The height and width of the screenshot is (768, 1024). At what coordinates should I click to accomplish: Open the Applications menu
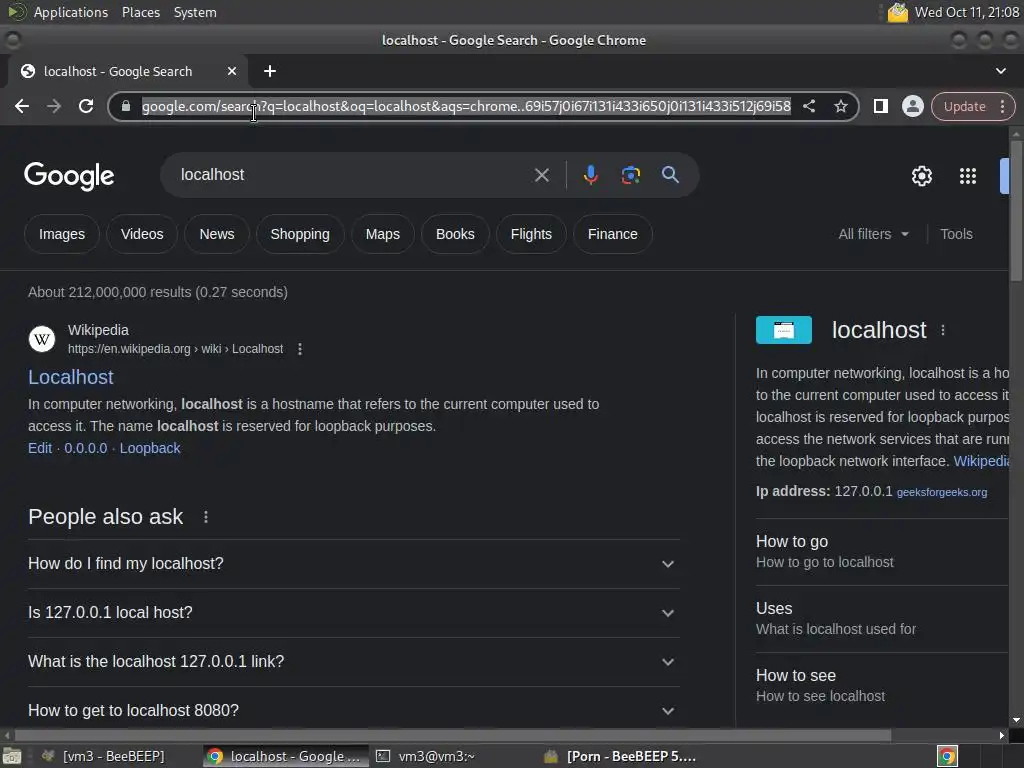coord(71,12)
